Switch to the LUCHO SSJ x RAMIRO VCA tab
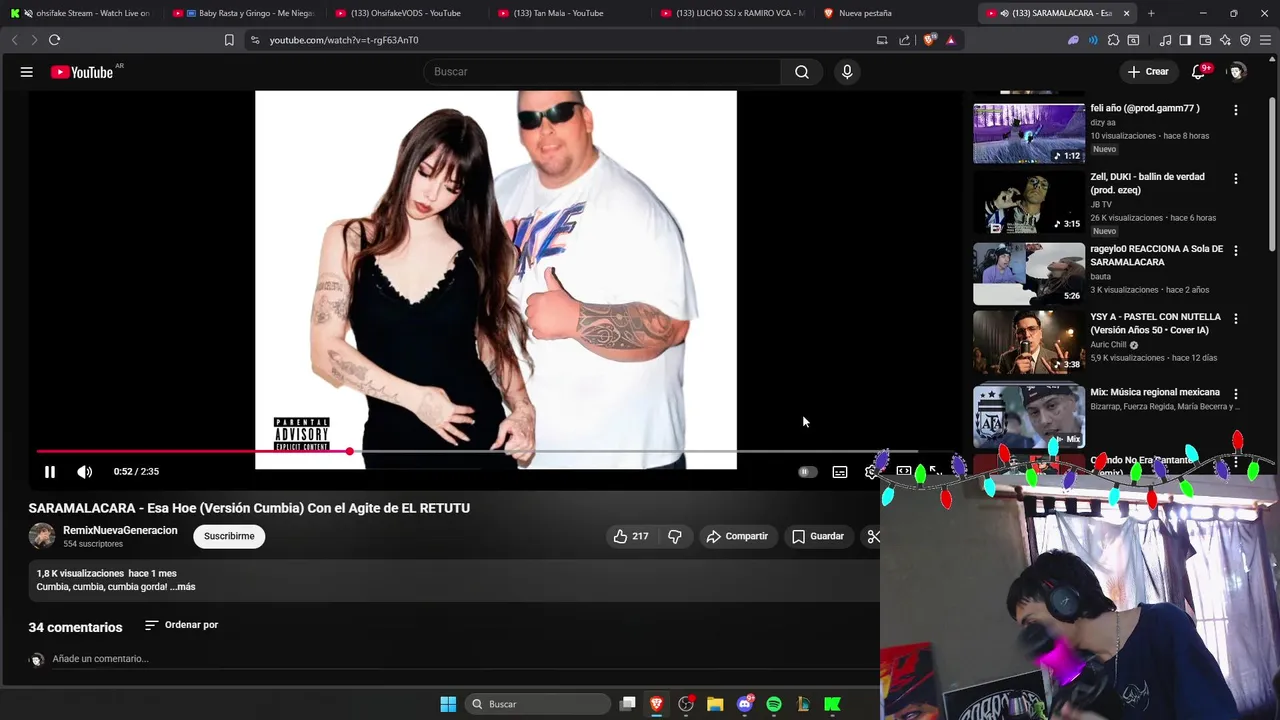Image resolution: width=1280 pixels, height=720 pixels. (732, 13)
